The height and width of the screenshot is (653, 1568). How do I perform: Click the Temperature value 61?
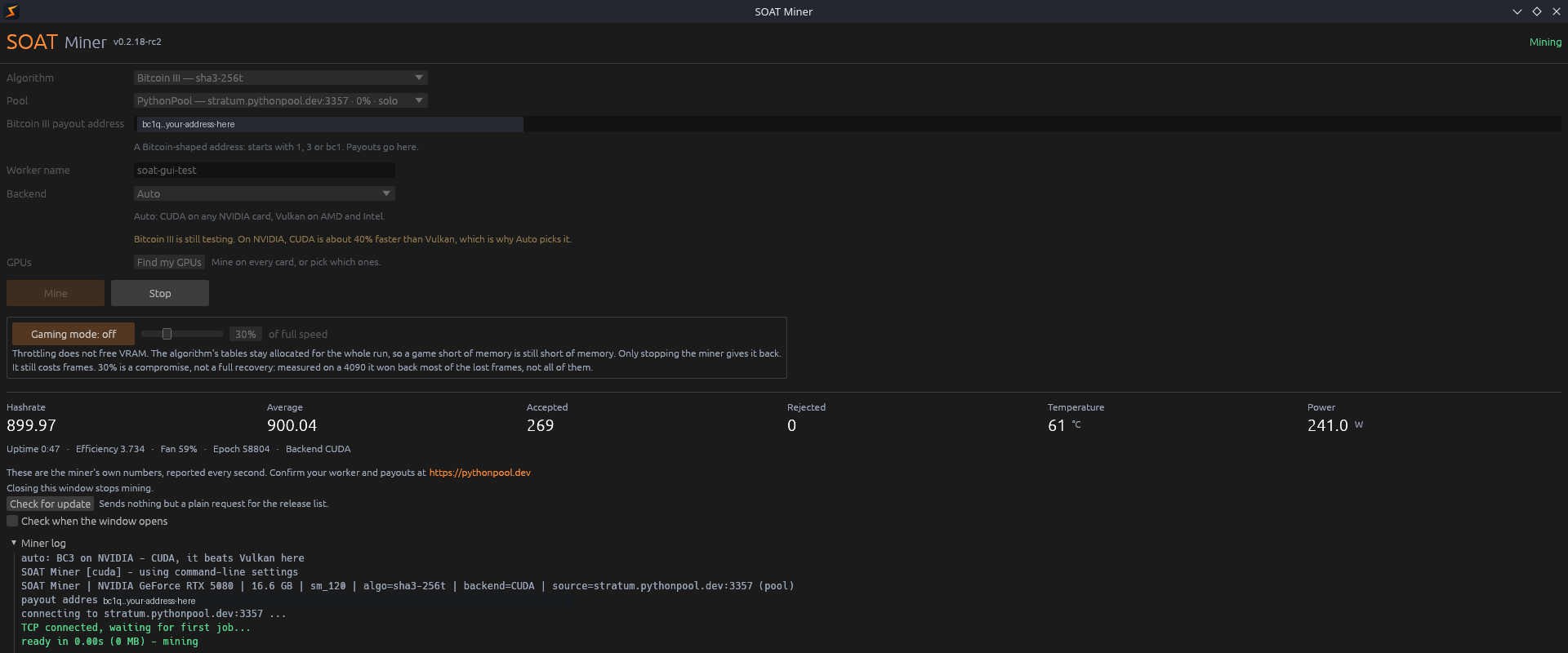[x=1057, y=425]
